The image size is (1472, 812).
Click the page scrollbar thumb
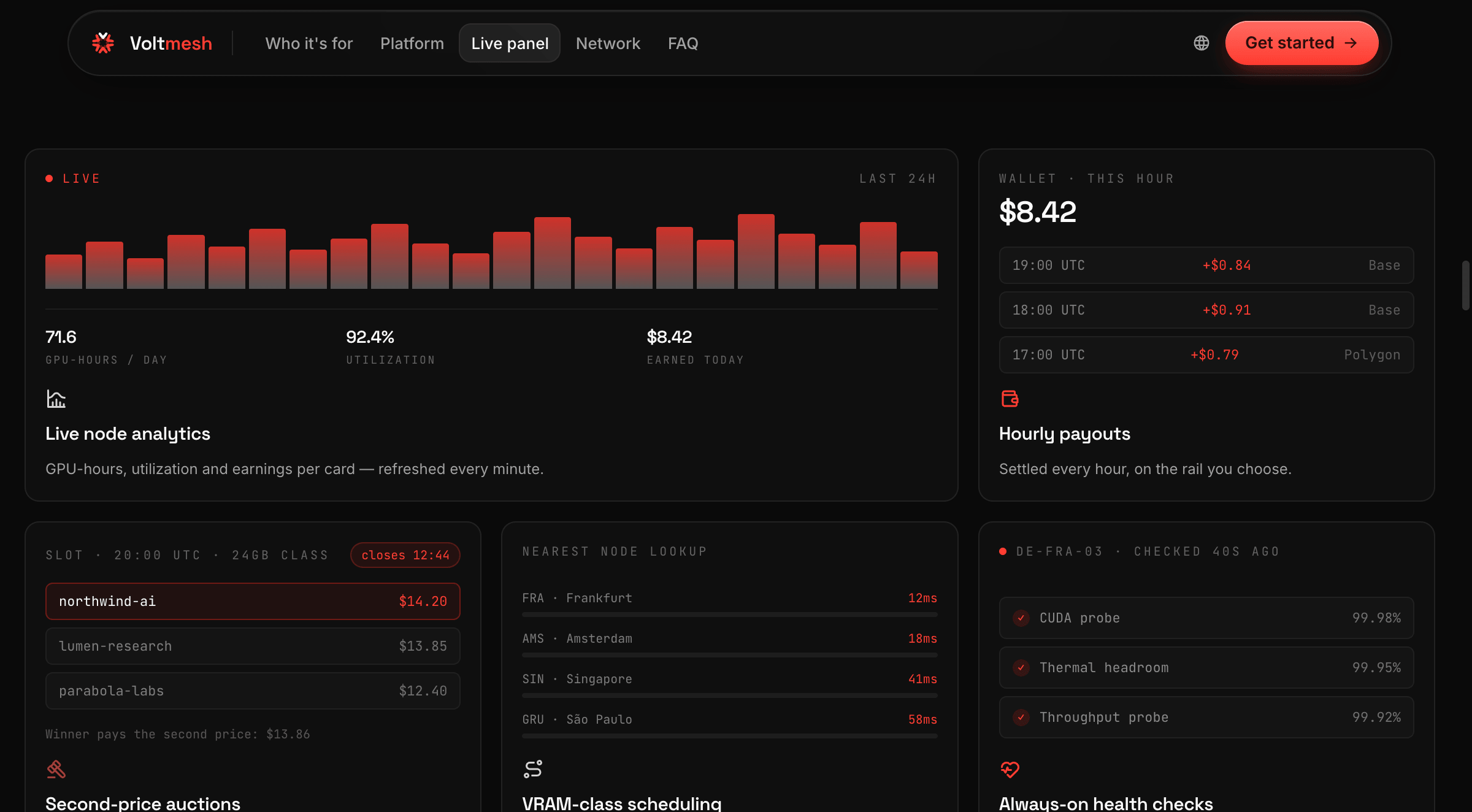(1465, 286)
